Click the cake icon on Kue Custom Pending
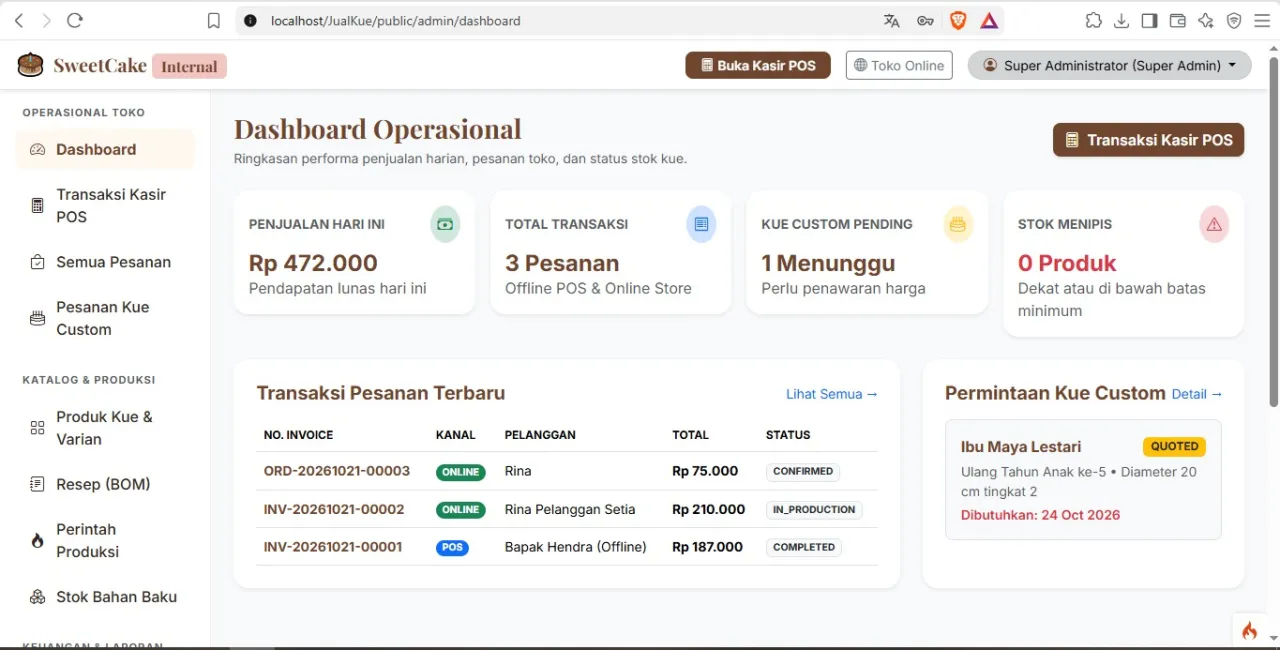 958,224
